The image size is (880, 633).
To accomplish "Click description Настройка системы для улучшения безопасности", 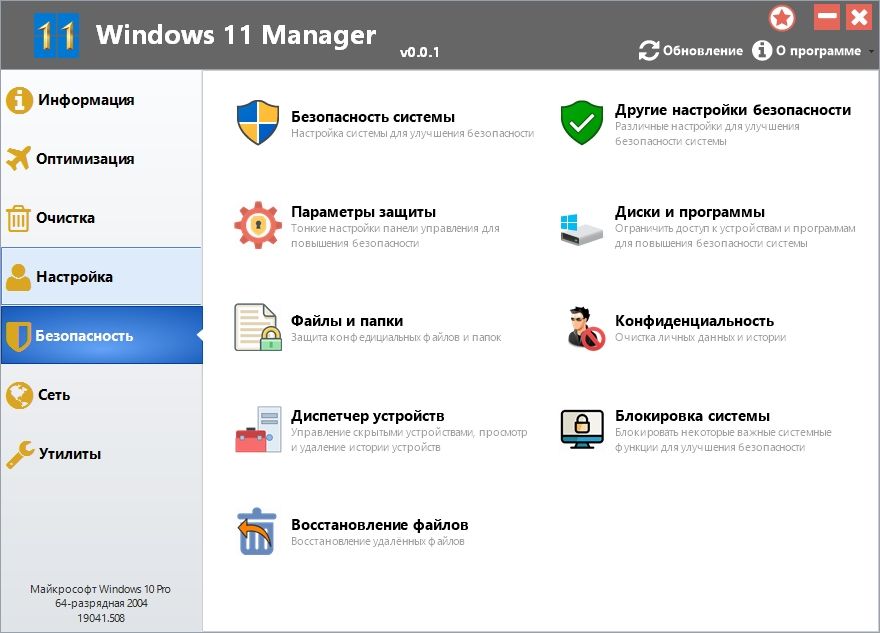I will coord(412,134).
